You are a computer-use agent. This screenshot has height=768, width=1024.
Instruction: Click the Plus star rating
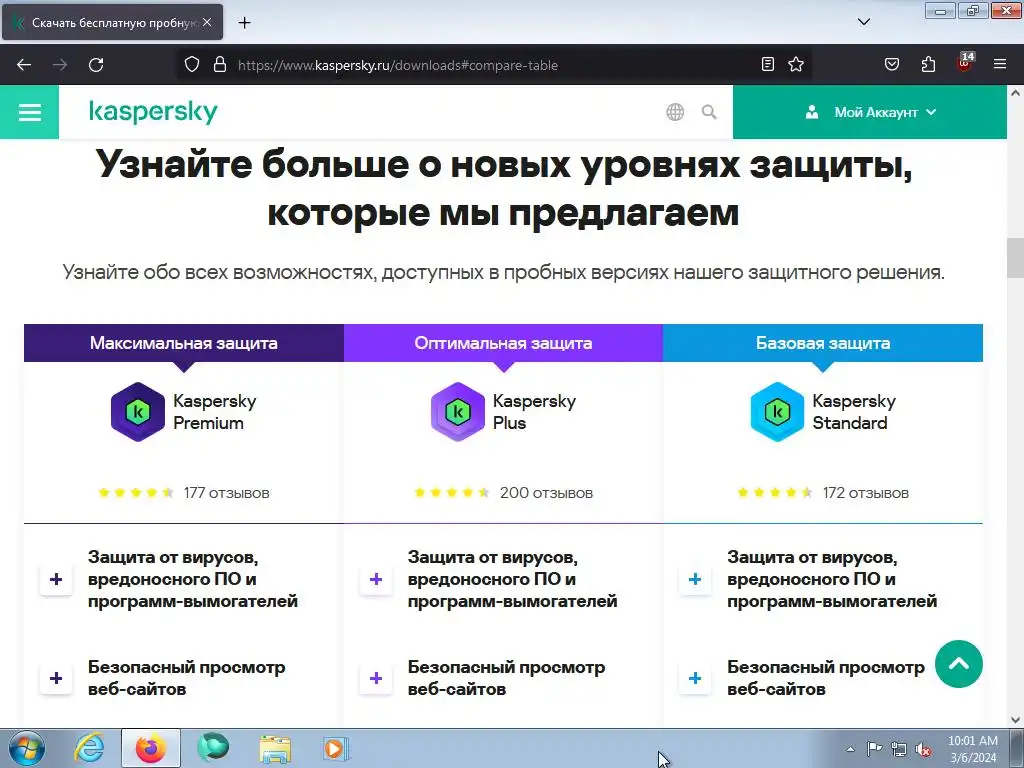(x=452, y=493)
